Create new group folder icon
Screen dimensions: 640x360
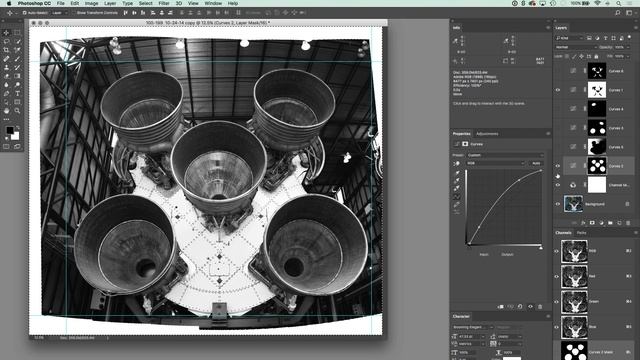[610, 223]
